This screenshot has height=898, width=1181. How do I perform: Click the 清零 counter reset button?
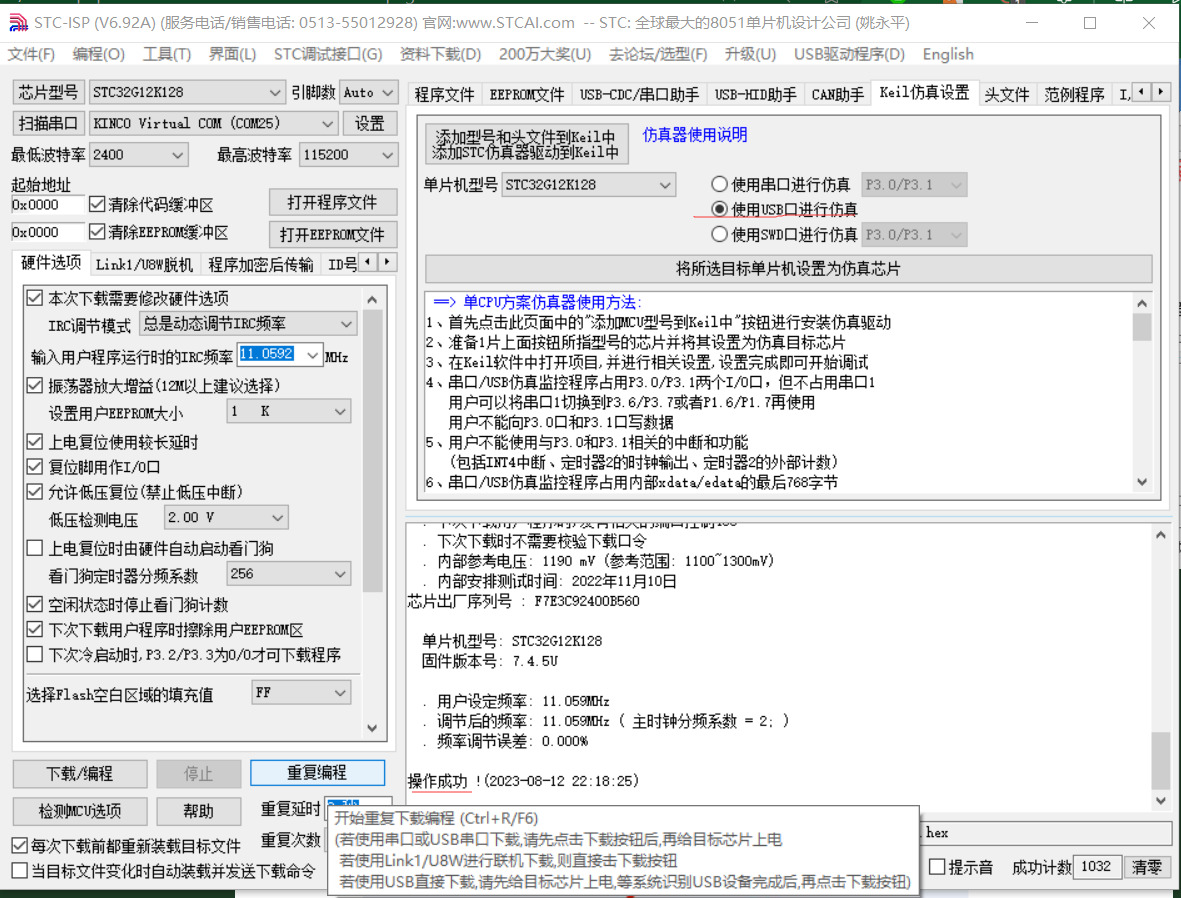(x=1147, y=867)
